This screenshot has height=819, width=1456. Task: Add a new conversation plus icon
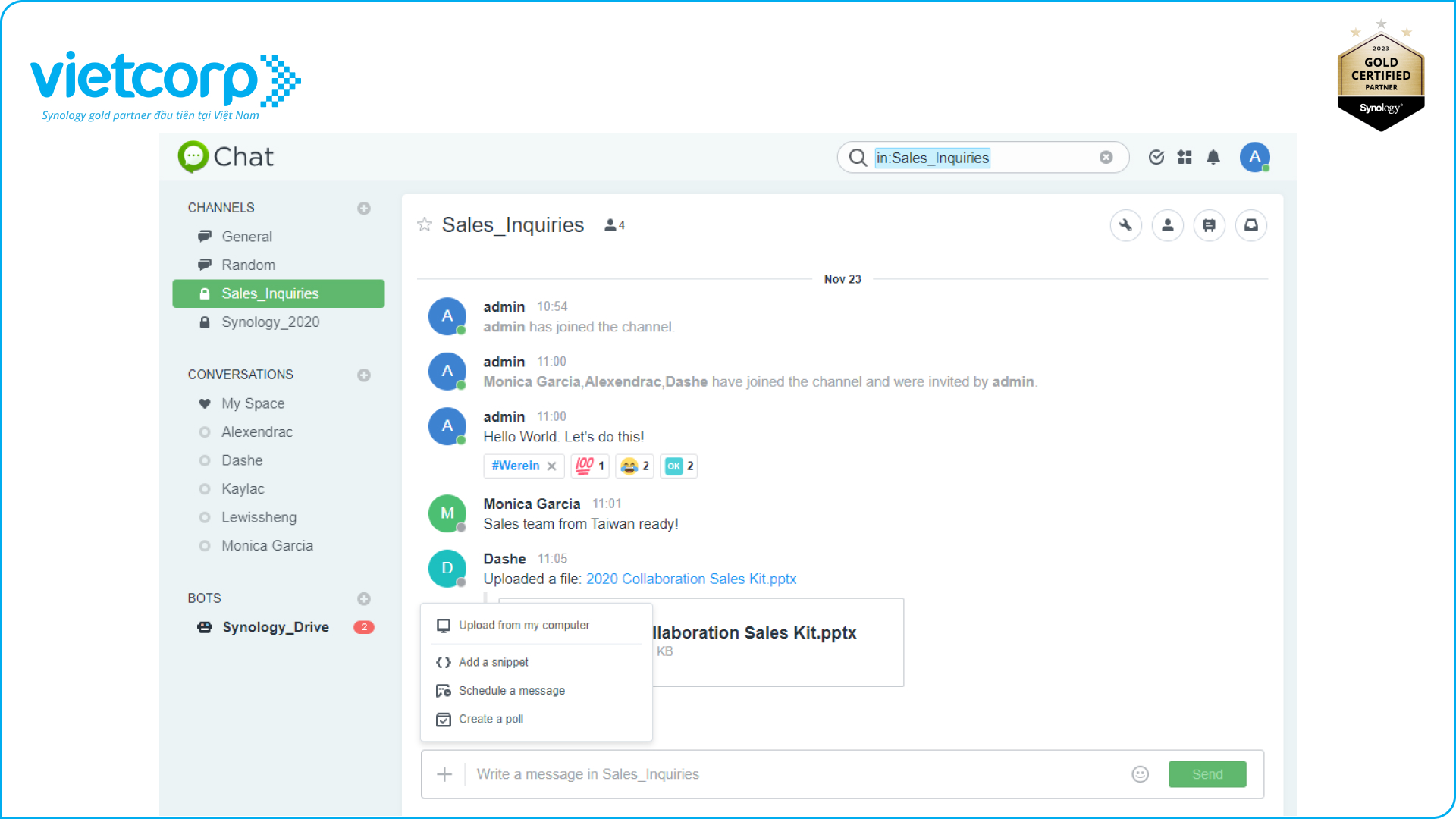(364, 375)
